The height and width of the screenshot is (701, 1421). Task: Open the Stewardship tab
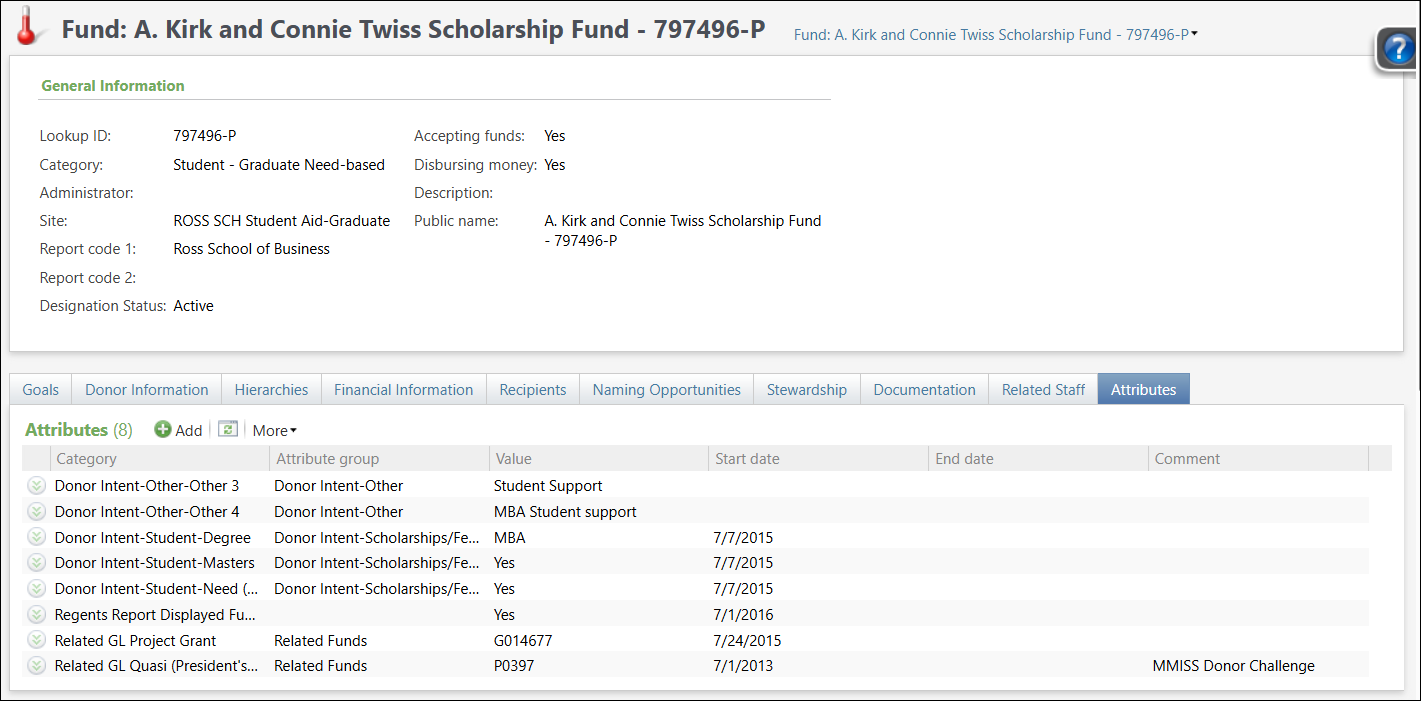coord(806,389)
